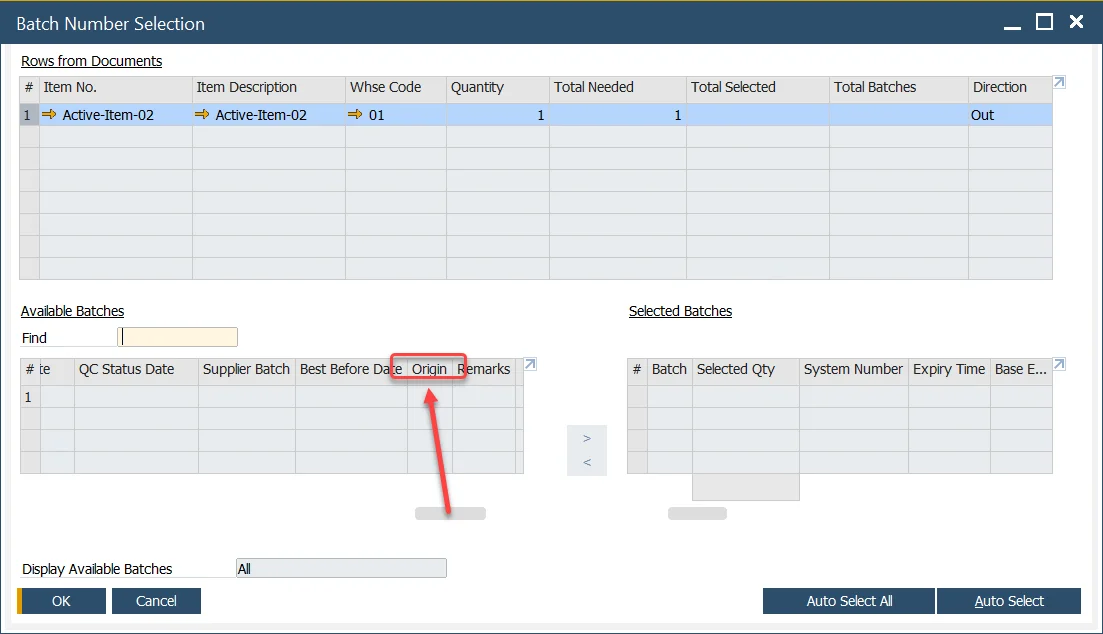Click the right arrow to move batch to Selected
The width and height of the screenshot is (1103, 634).
[587, 436]
